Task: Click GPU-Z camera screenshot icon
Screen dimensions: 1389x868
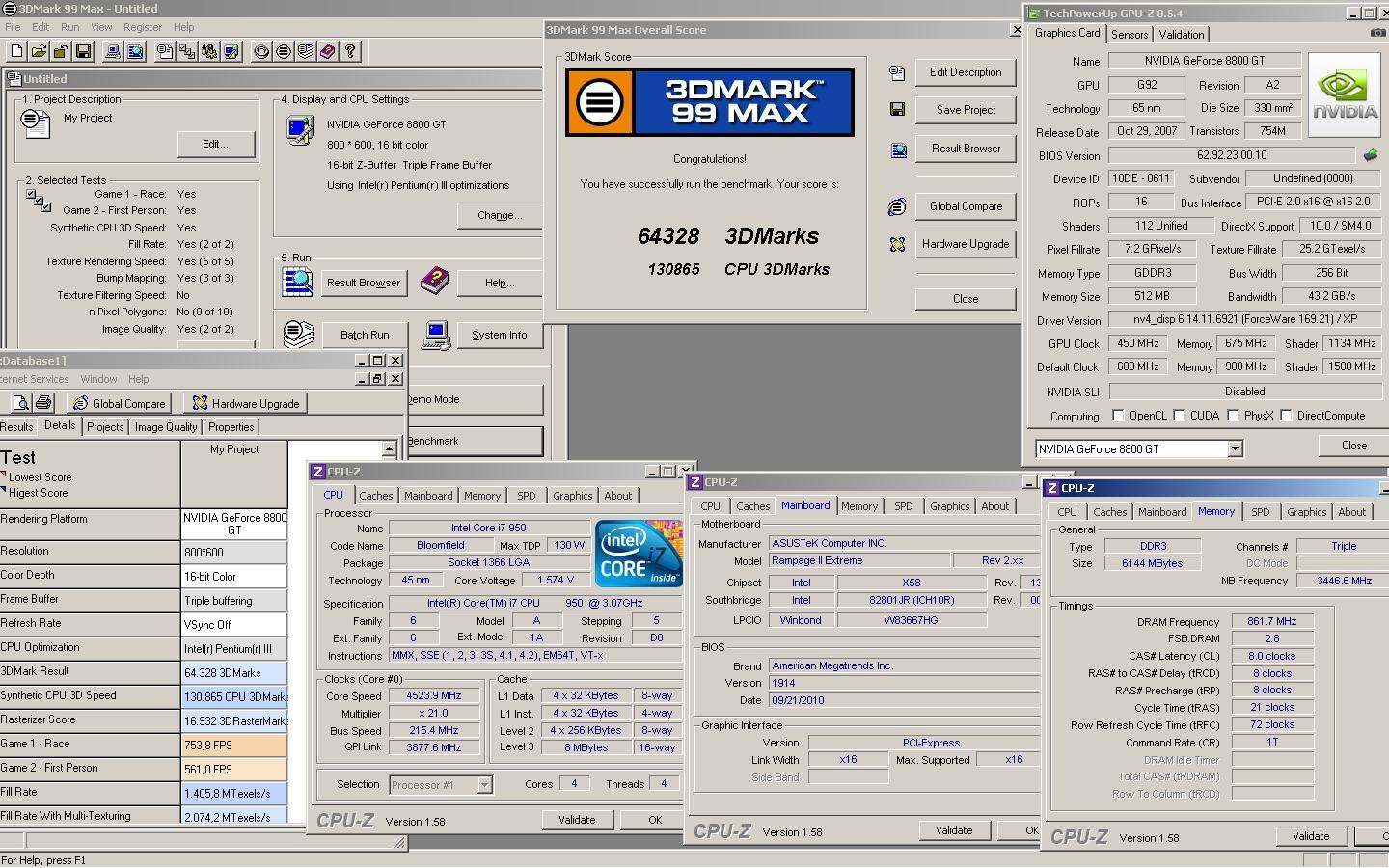Action: click(1377, 33)
